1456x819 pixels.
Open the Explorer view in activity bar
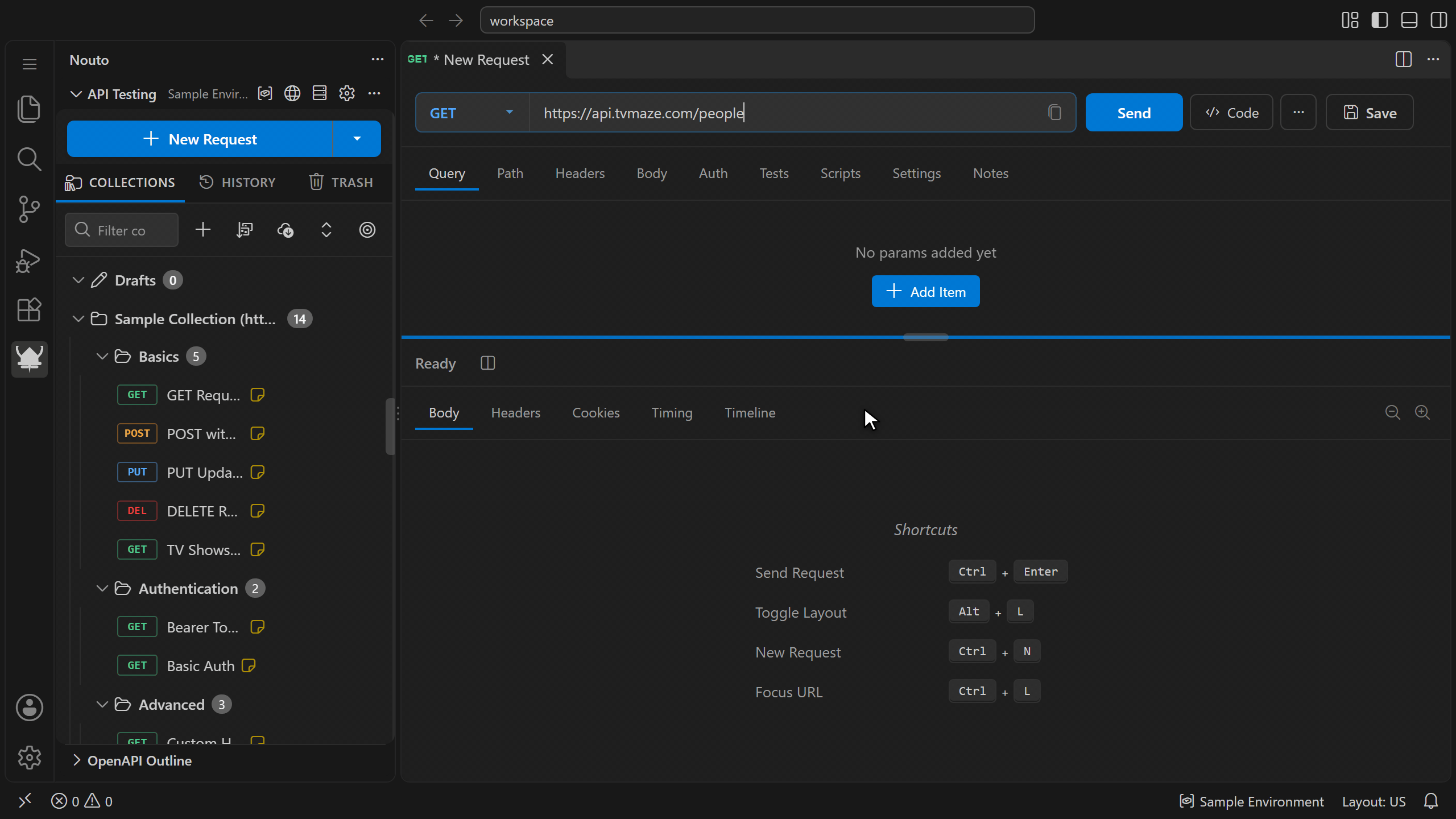tap(29, 108)
